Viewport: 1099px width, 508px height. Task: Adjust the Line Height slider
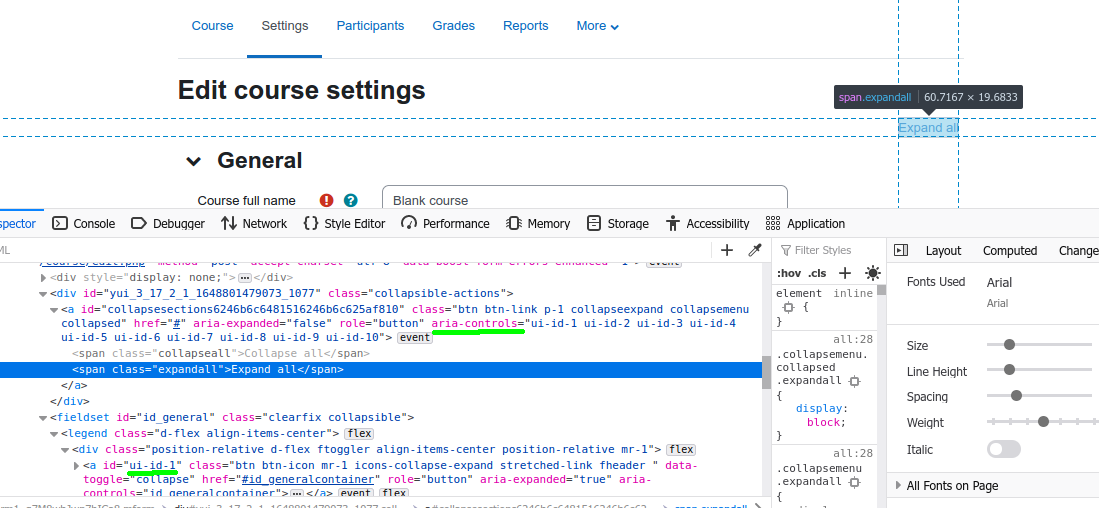click(1039, 370)
